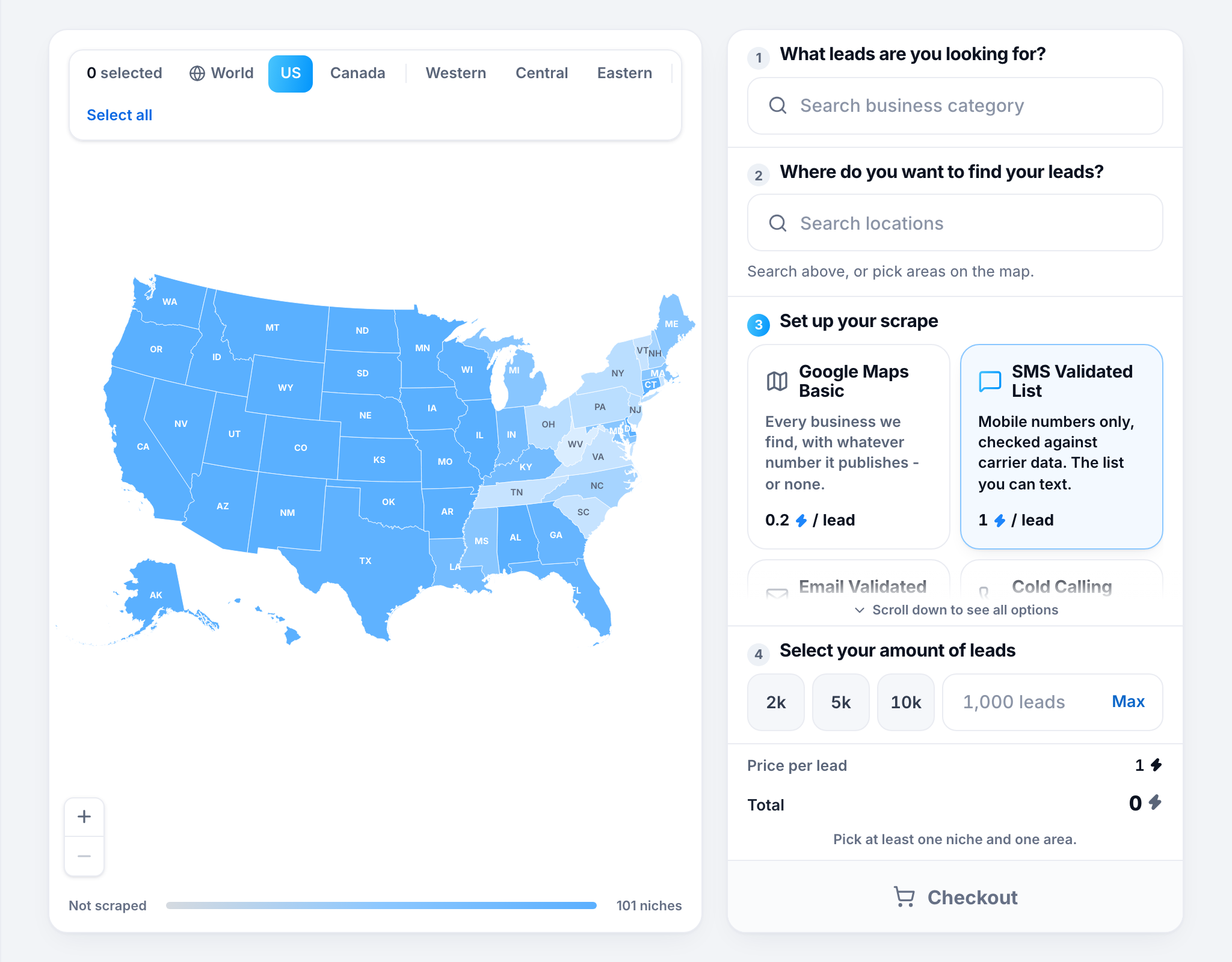The height and width of the screenshot is (962, 1232).
Task: Click the Checkout button
Action: (955, 897)
